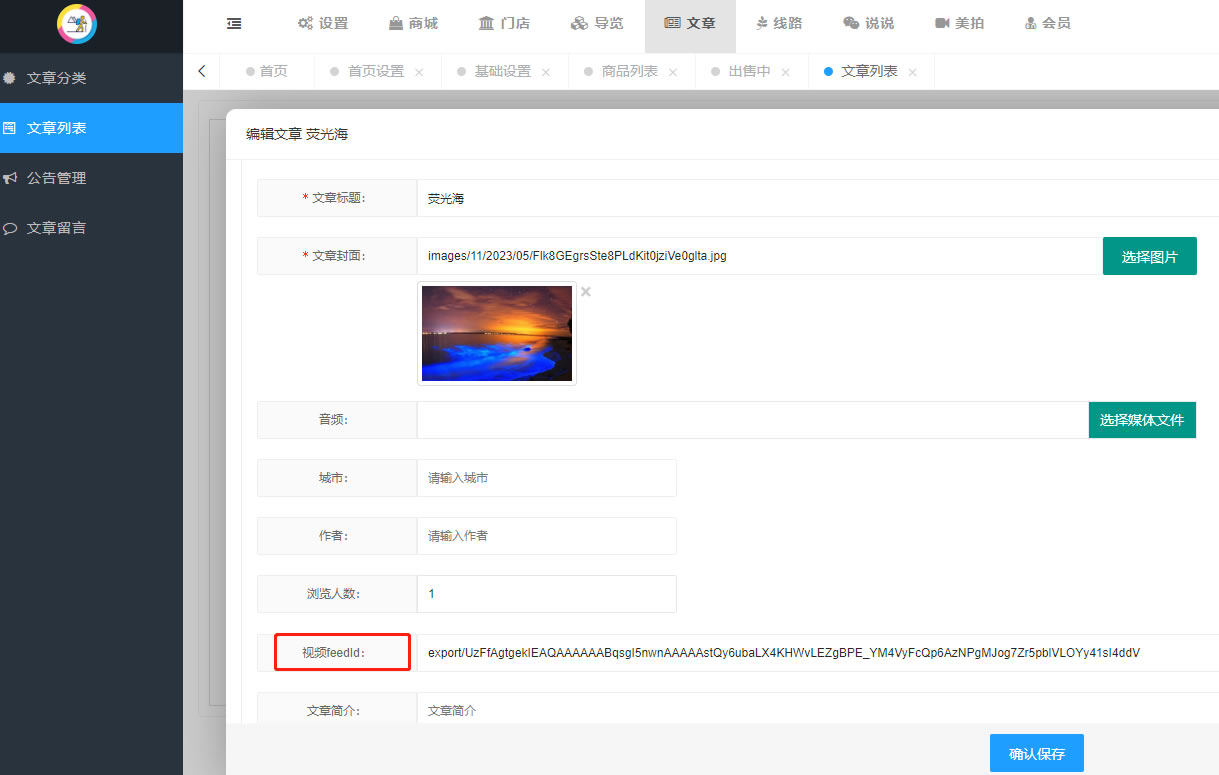Open the 商城 top menu
This screenshot has width=1219, height=775.
point(413,23)
